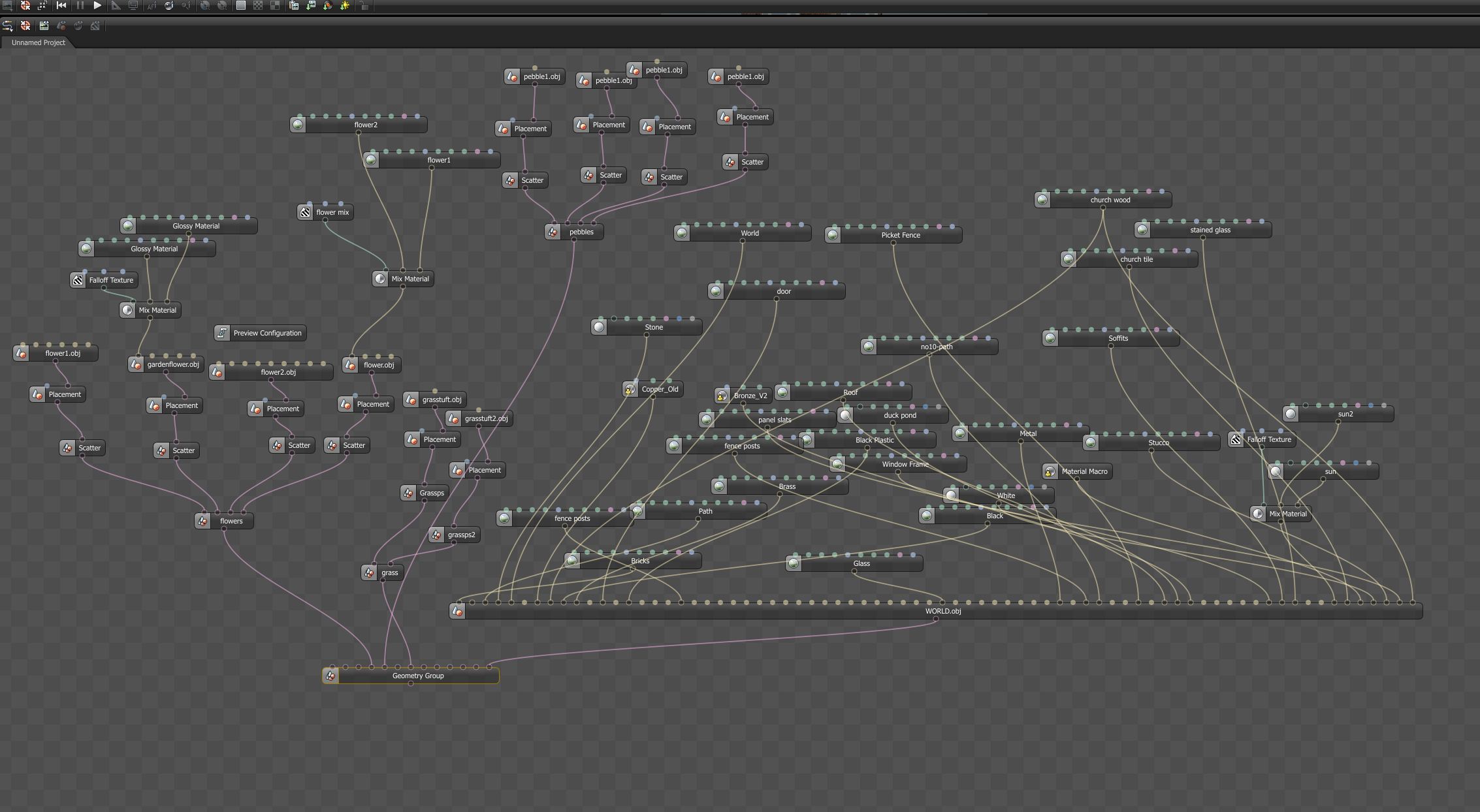Select the WORLD.obj mesh node
The width and height of the screenshot is (1480, 812).
click(942, 612)
